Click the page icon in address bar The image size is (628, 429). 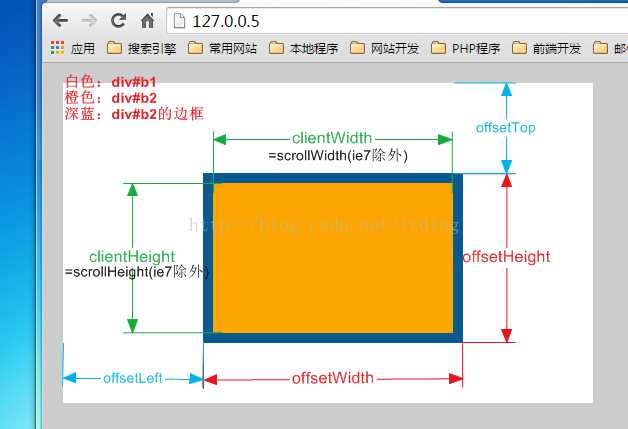[x=179, y=21]
